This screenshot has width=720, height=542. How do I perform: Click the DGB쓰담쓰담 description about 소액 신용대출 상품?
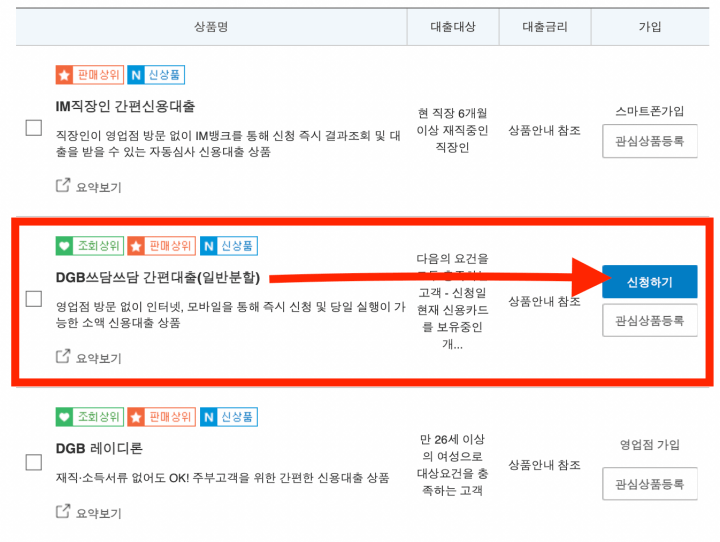click(x=230, y=315)
